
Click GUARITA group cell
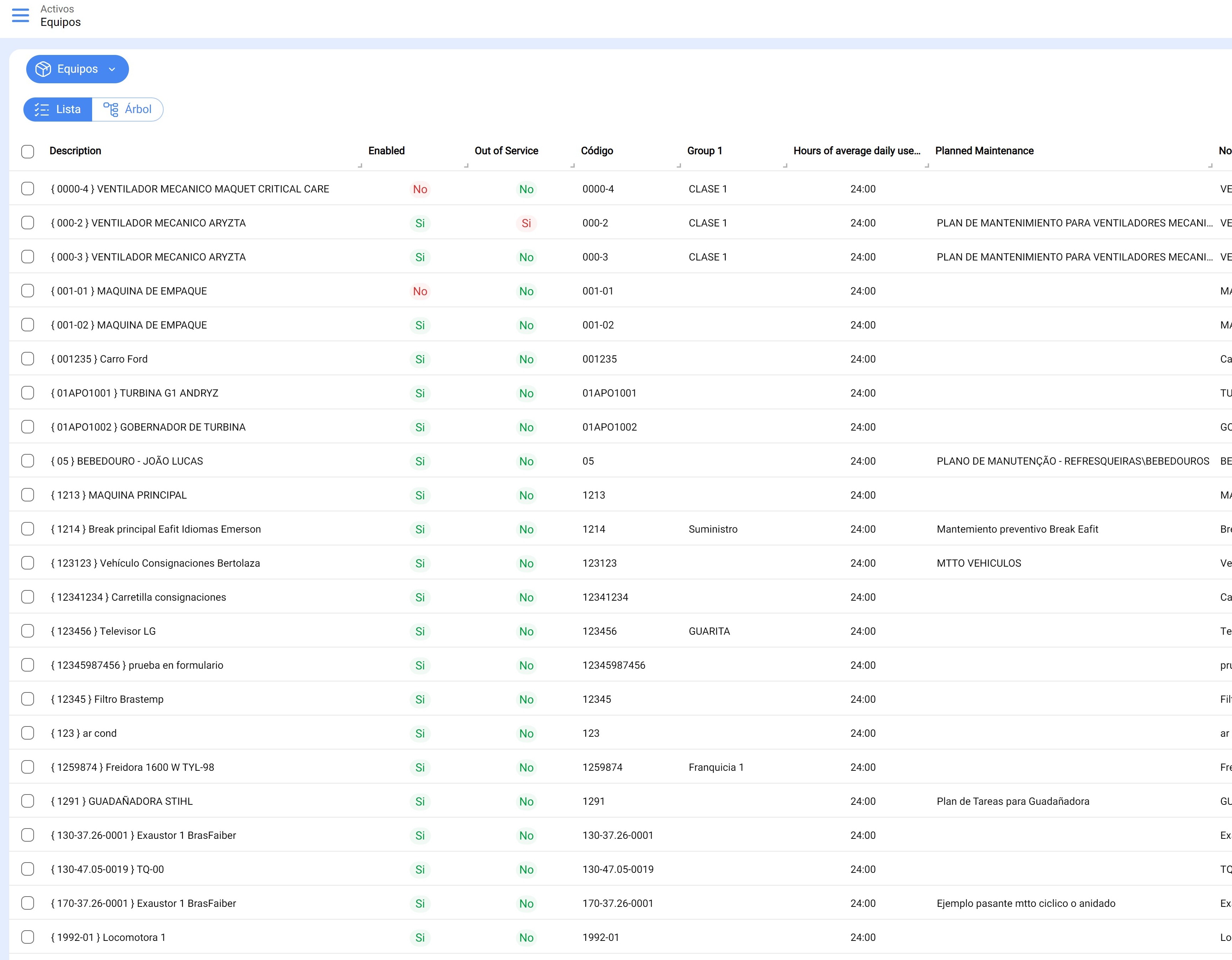click(709, 631)
